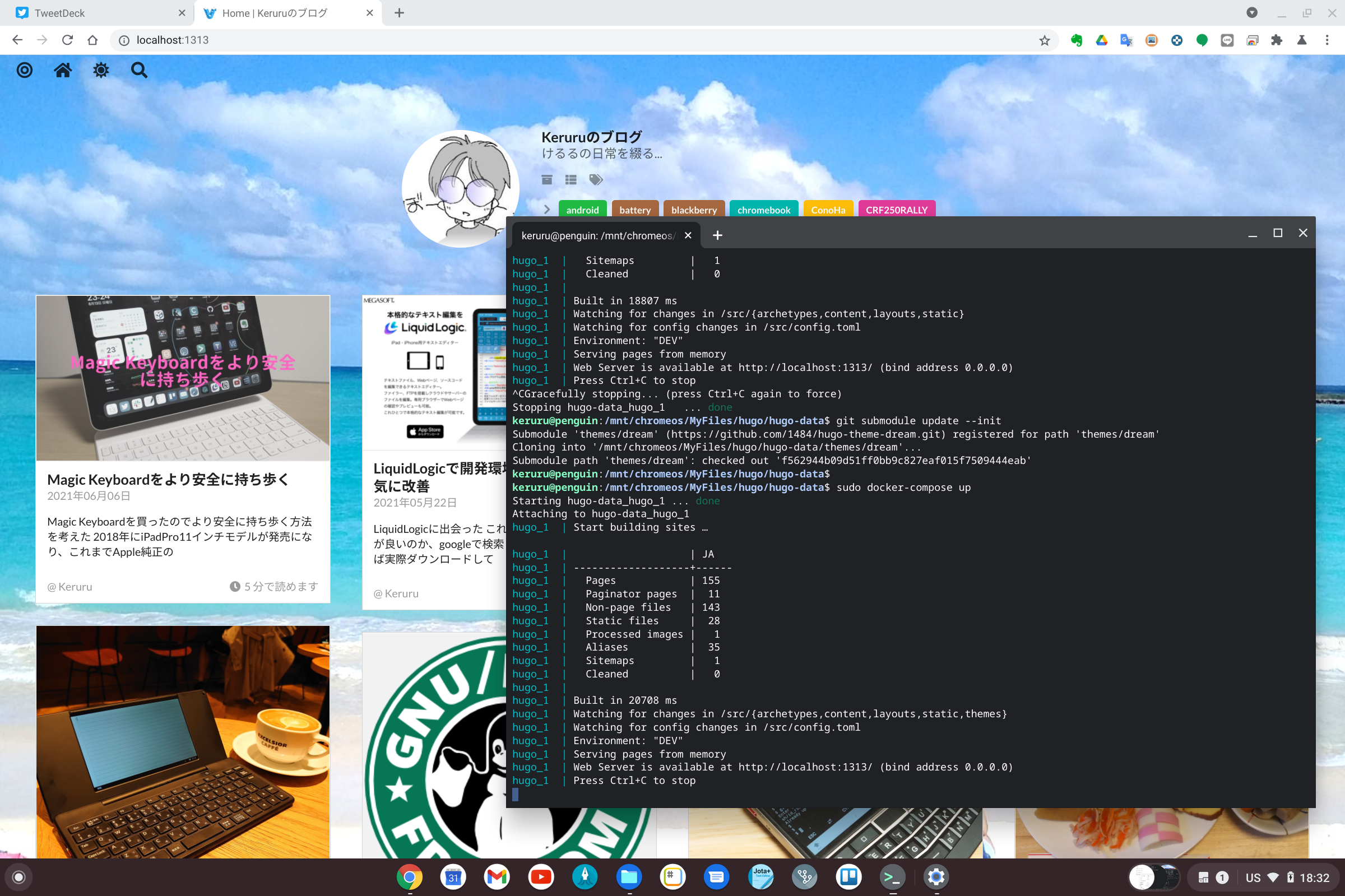This screenshot has height=896, width=1345.
Task: Open Google Calendar from the shelf
Action: [453, 876]
